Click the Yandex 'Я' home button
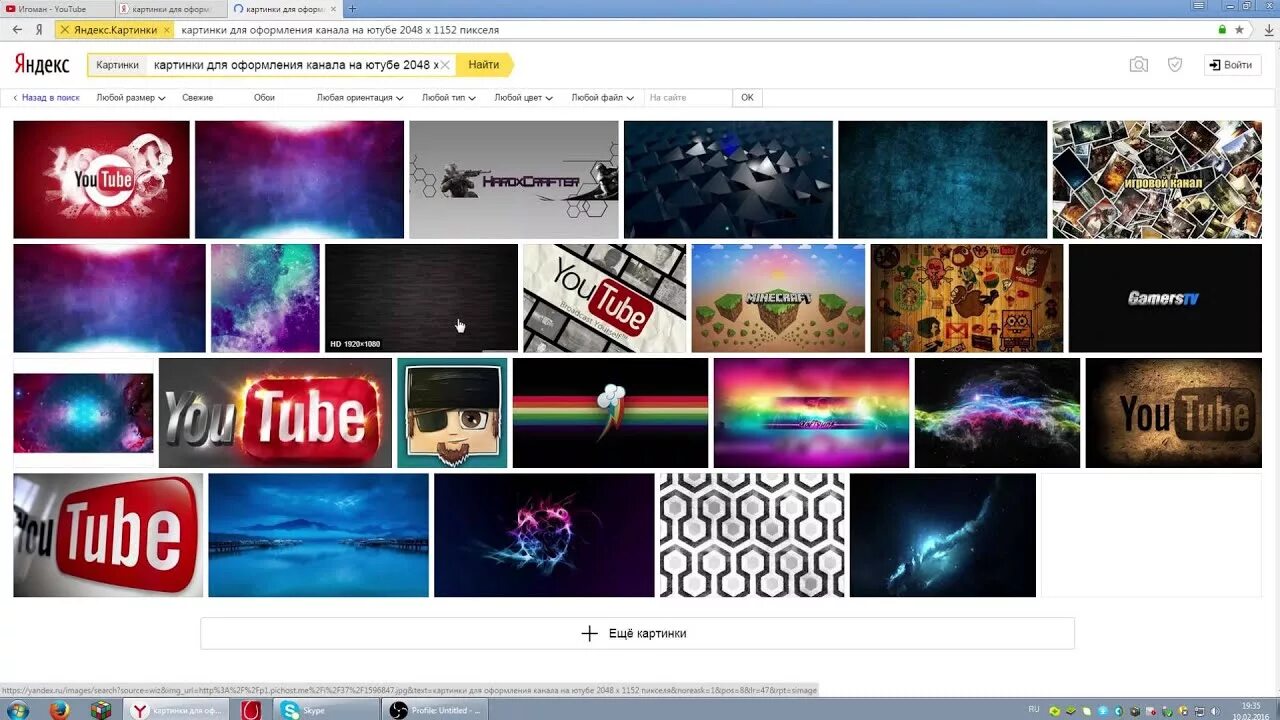Screen dimensions: 1280x720 pyautogui.click(x=39, y=30)
